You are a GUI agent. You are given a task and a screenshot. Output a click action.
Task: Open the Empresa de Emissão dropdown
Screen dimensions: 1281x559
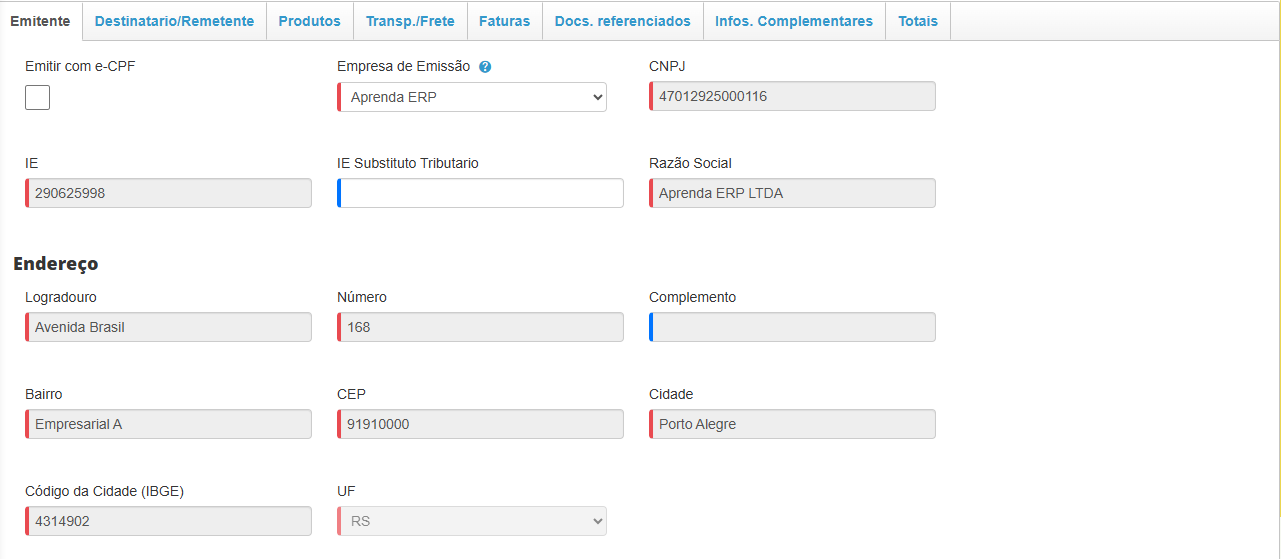point(472,97)
